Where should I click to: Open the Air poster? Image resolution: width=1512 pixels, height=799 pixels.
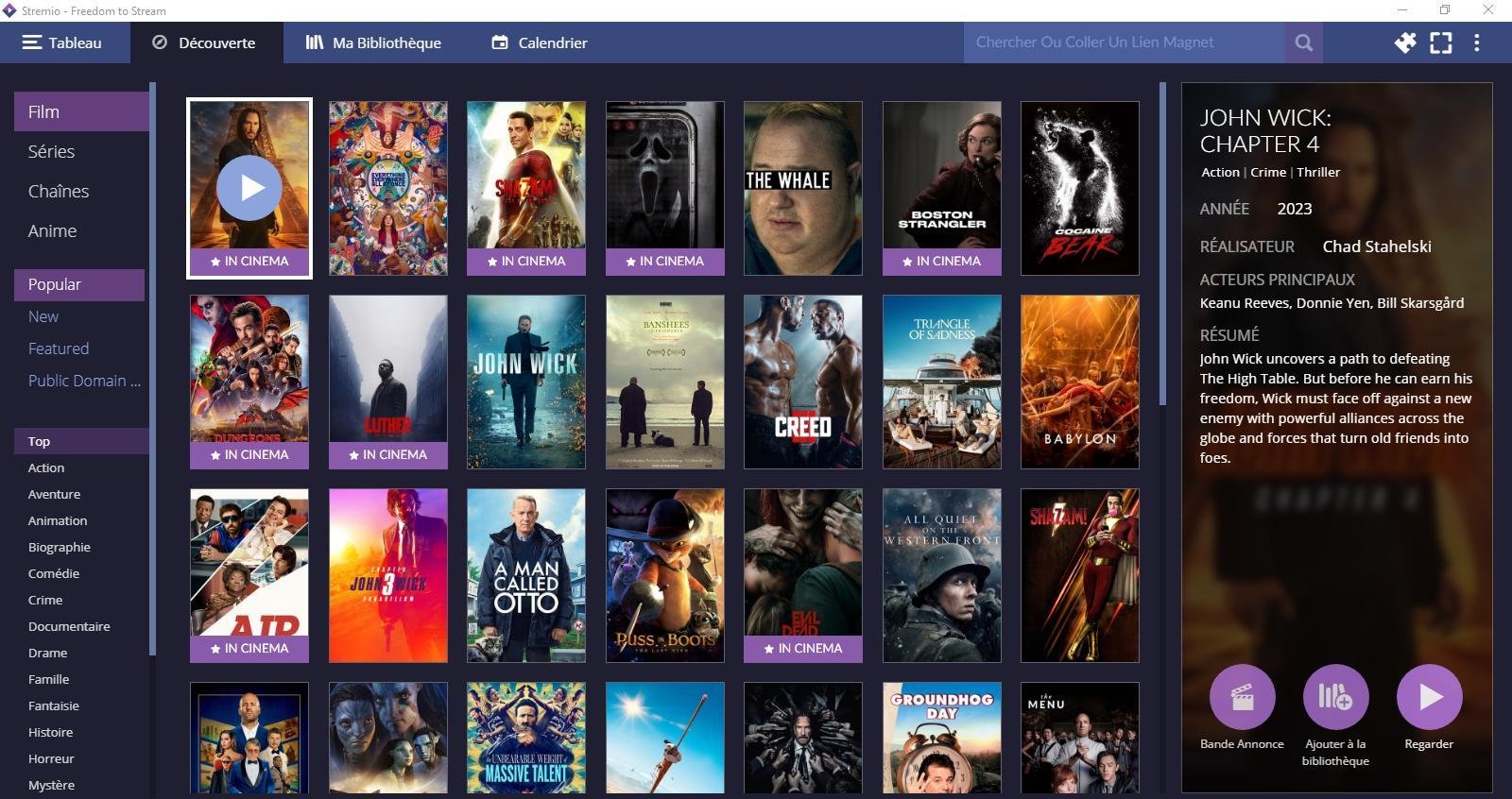pos(249,575)
